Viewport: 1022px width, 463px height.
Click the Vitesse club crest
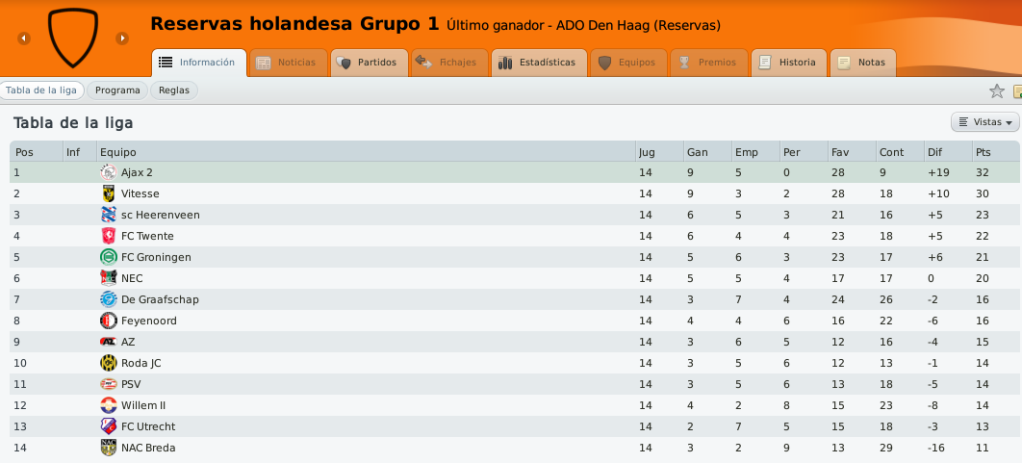[108, 194]
